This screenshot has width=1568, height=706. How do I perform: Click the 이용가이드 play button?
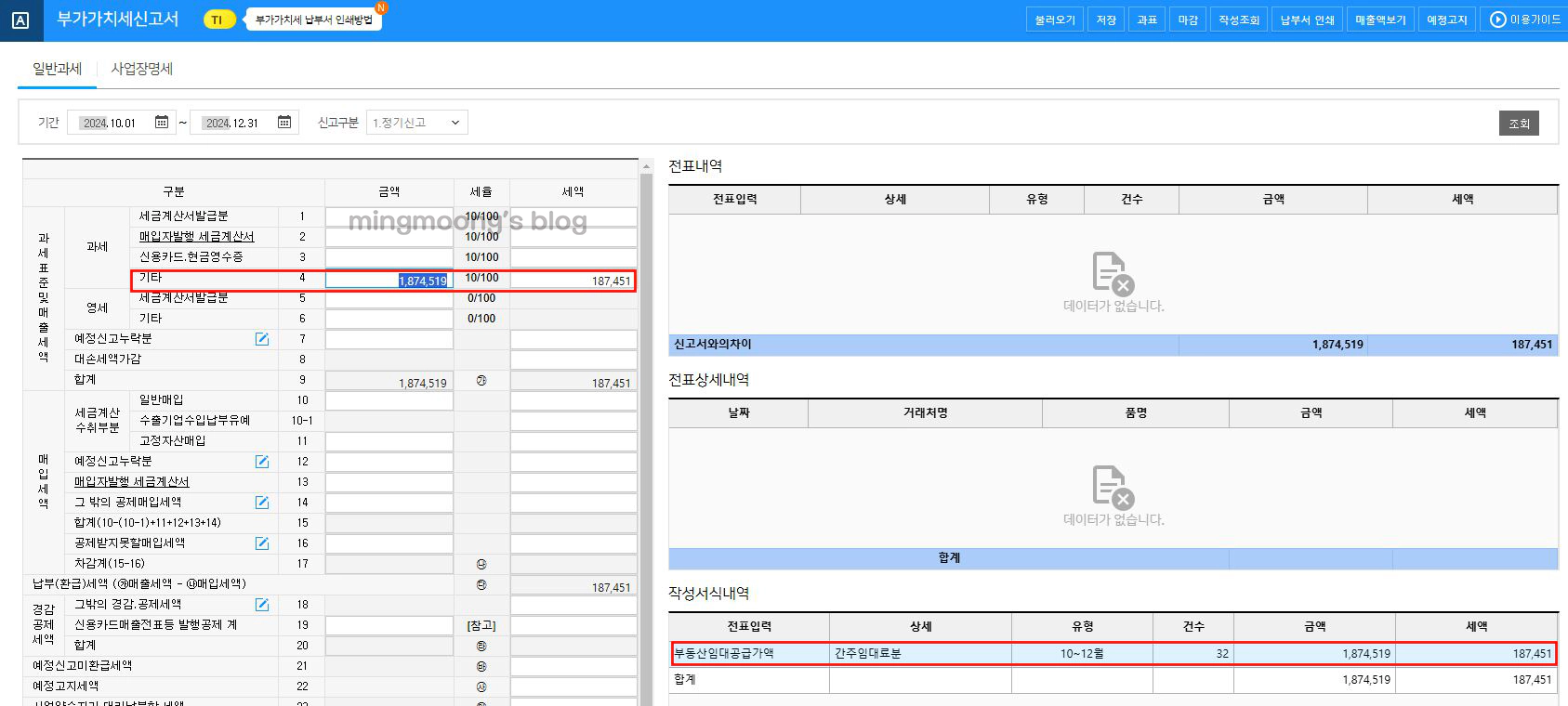(x=1524, y=20)
